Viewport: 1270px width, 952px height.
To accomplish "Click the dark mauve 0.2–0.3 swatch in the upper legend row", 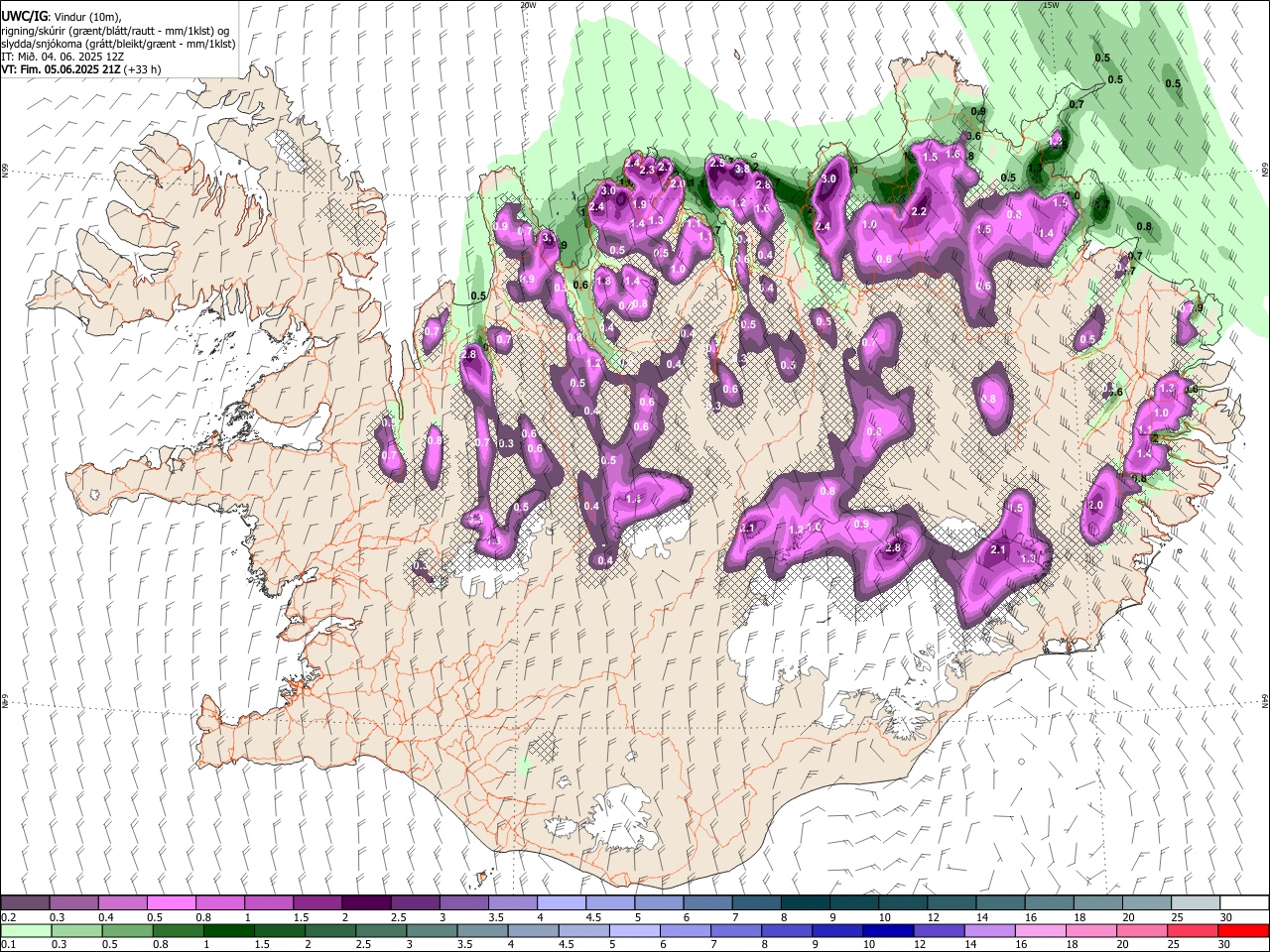I will coord(25,902).
